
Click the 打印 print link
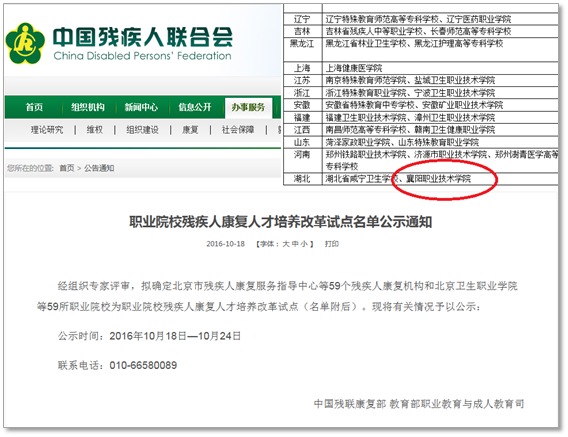click(331, 244)
